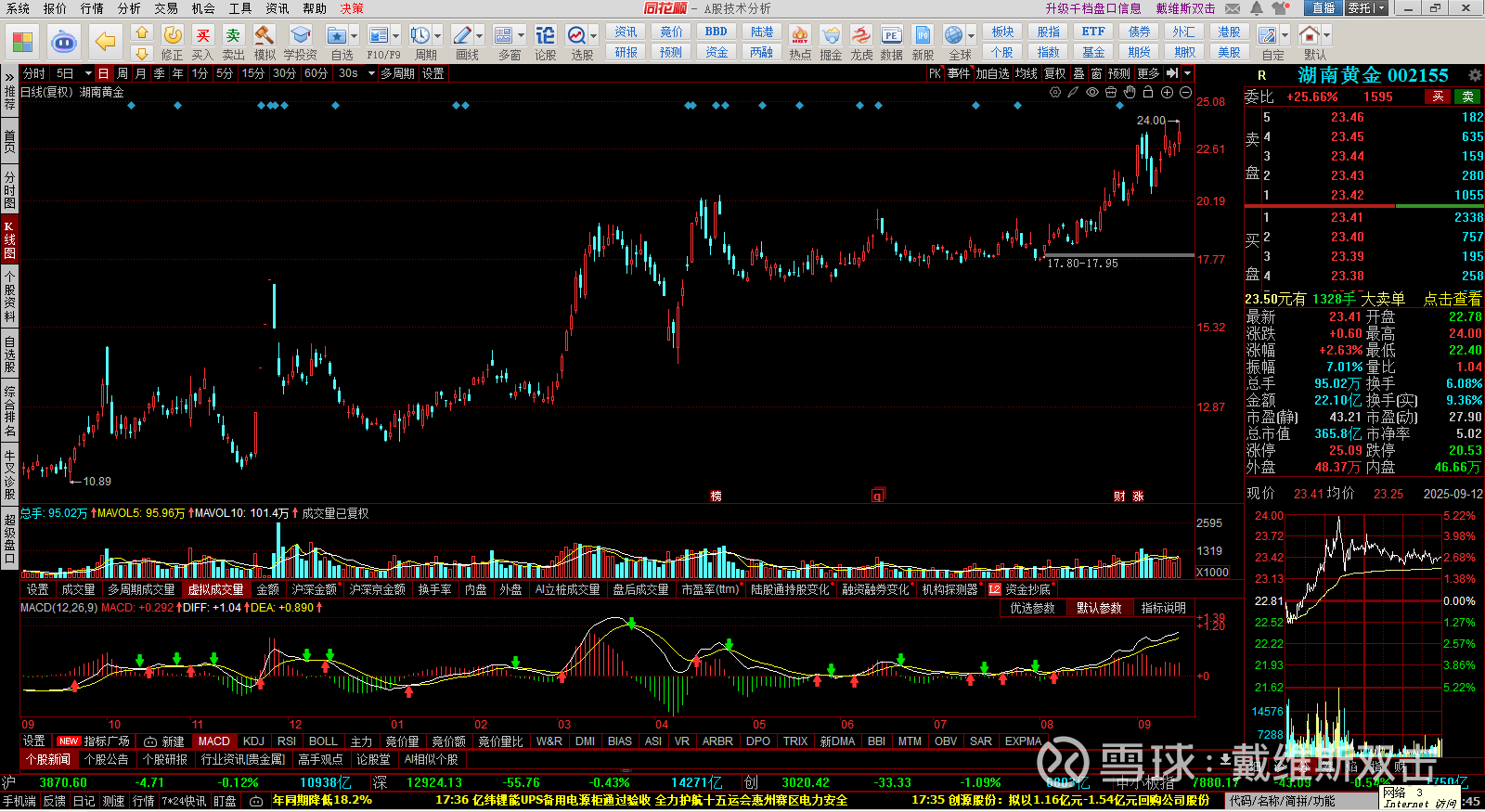1485x812 pixels.
Task: Click the 修正 refresh icon
Action: 173,35
